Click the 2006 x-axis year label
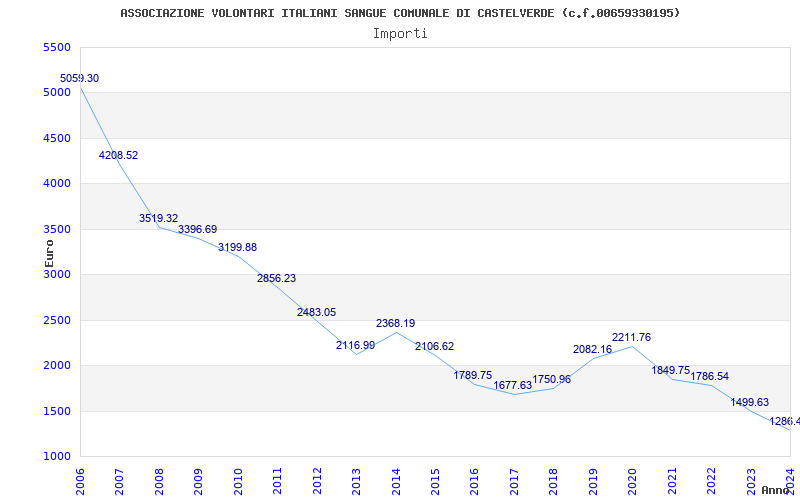Screen dimensions: 800x500 point(80,481)
